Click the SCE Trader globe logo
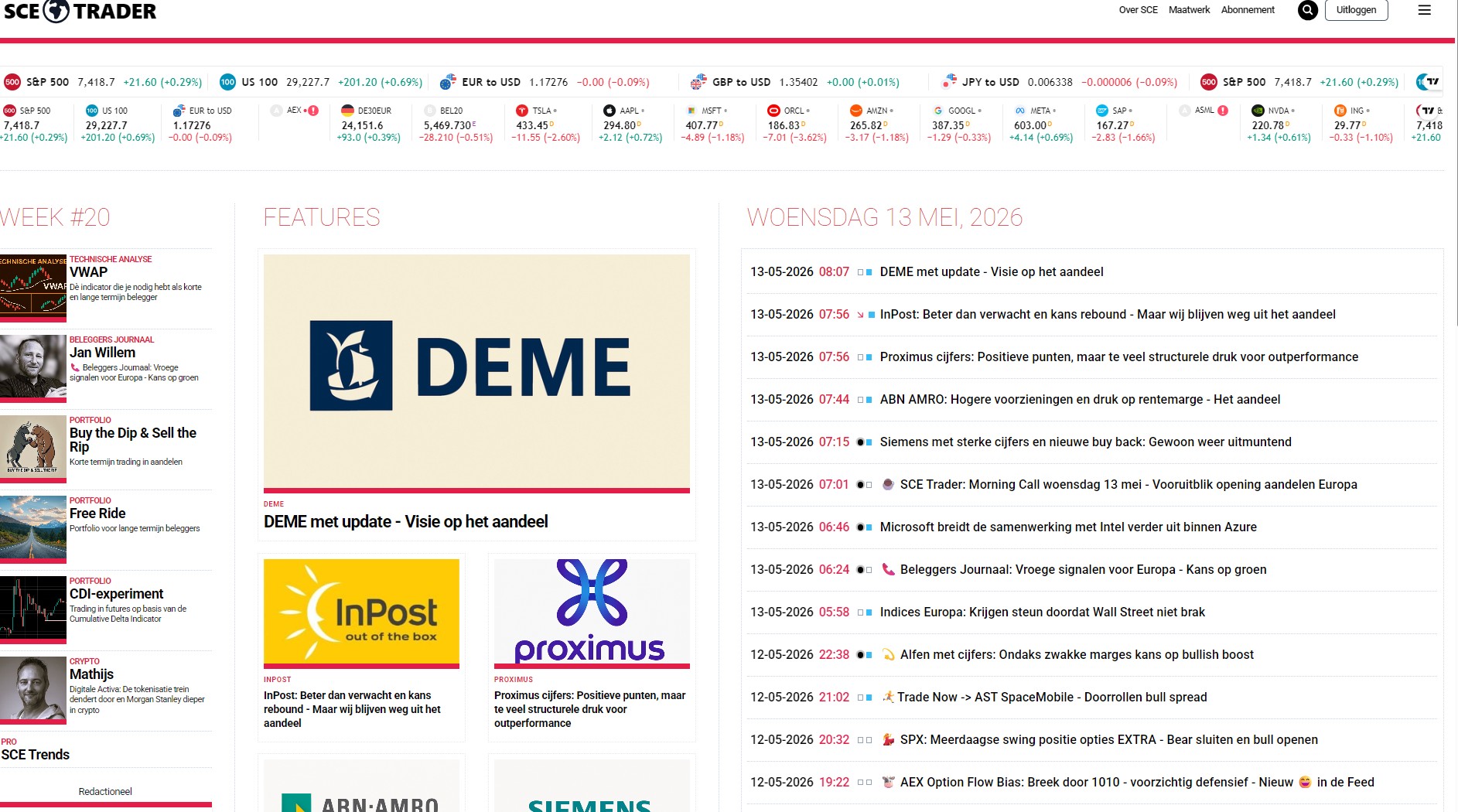Image resolution: width=1458 pixels, height=812 pixels. tap(56, 11)
